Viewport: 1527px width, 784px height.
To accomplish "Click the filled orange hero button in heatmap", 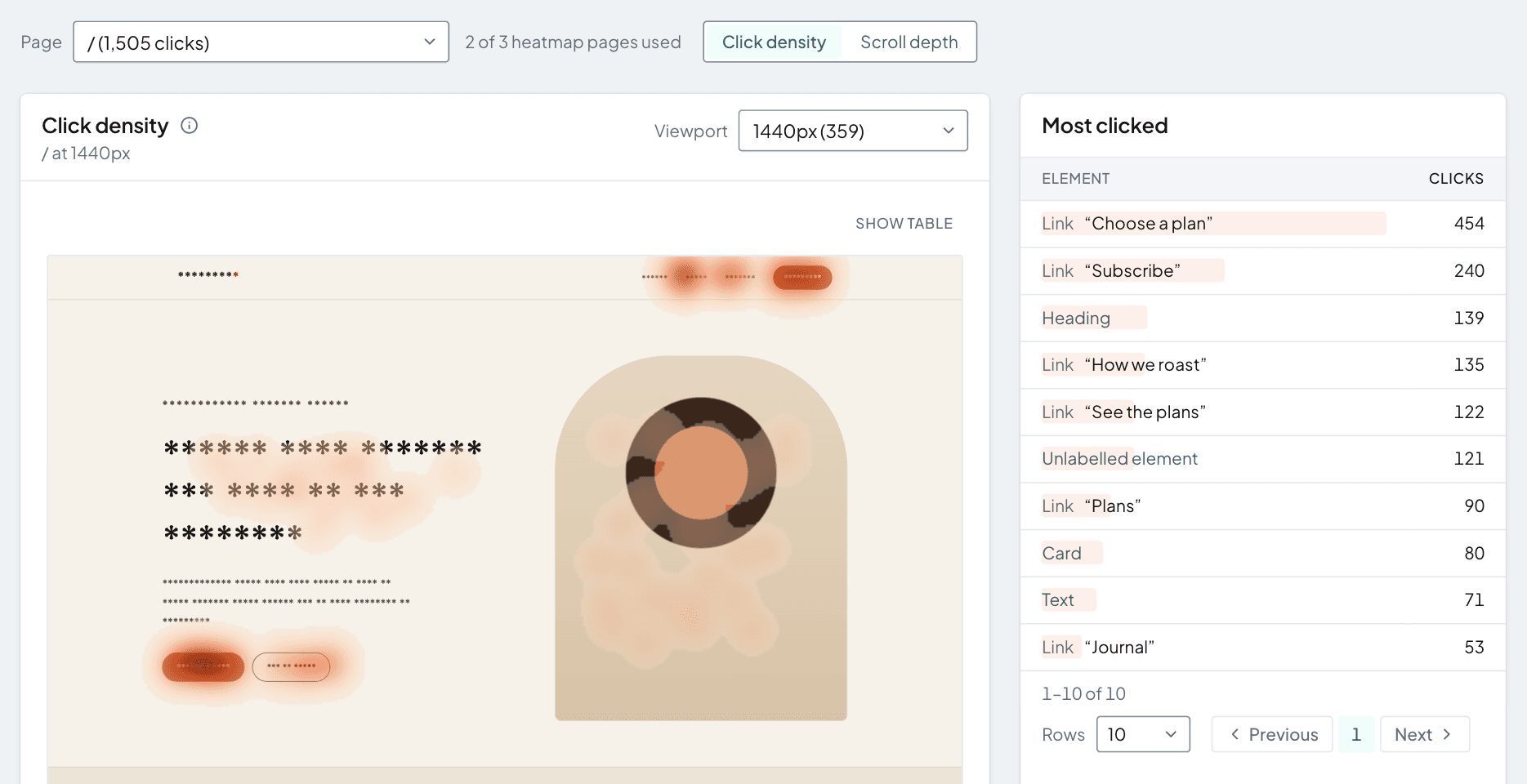I will click(203, 666).
